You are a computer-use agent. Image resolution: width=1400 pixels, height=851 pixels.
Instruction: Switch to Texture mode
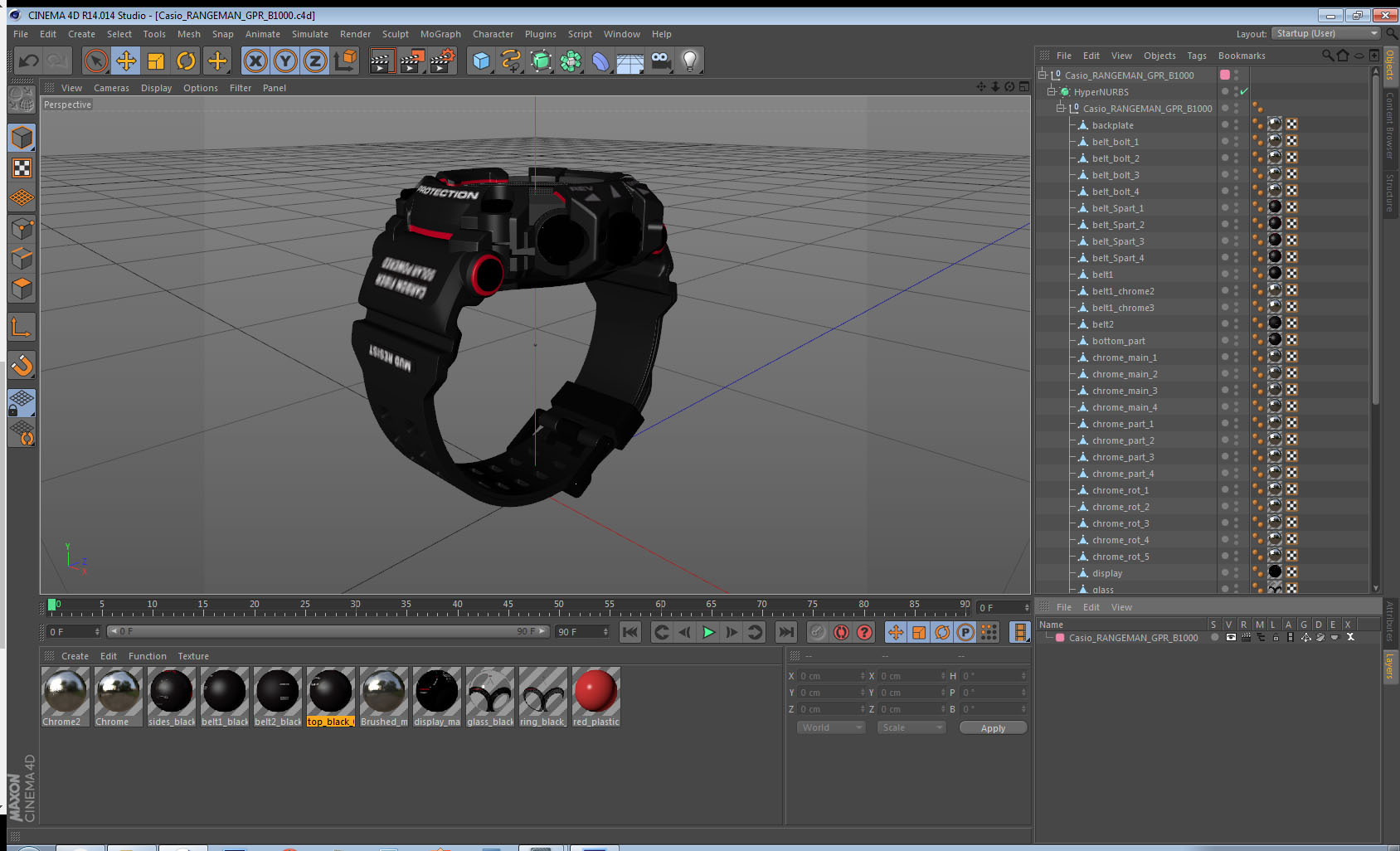coord(22,168)
